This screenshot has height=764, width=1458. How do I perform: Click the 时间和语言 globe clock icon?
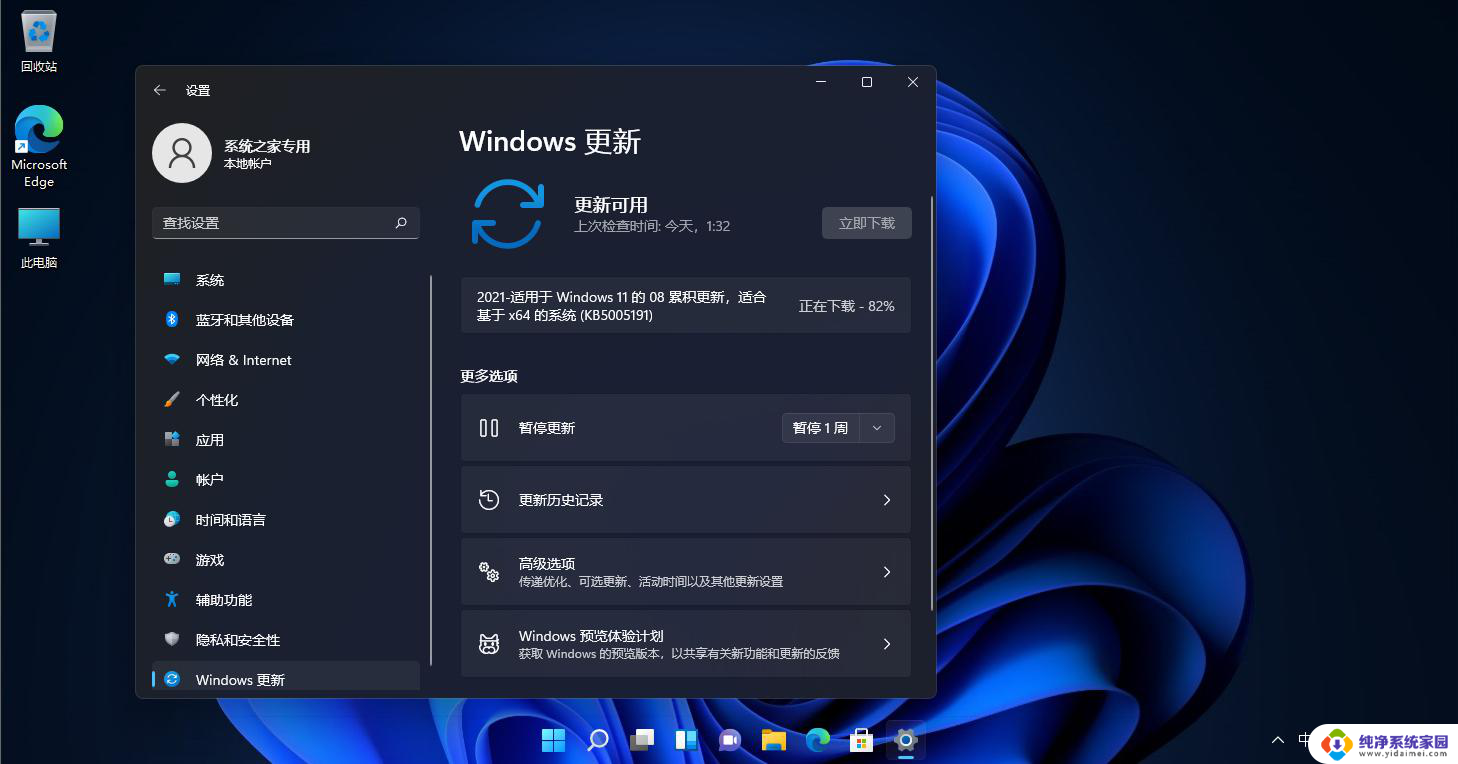coord(172,520)
